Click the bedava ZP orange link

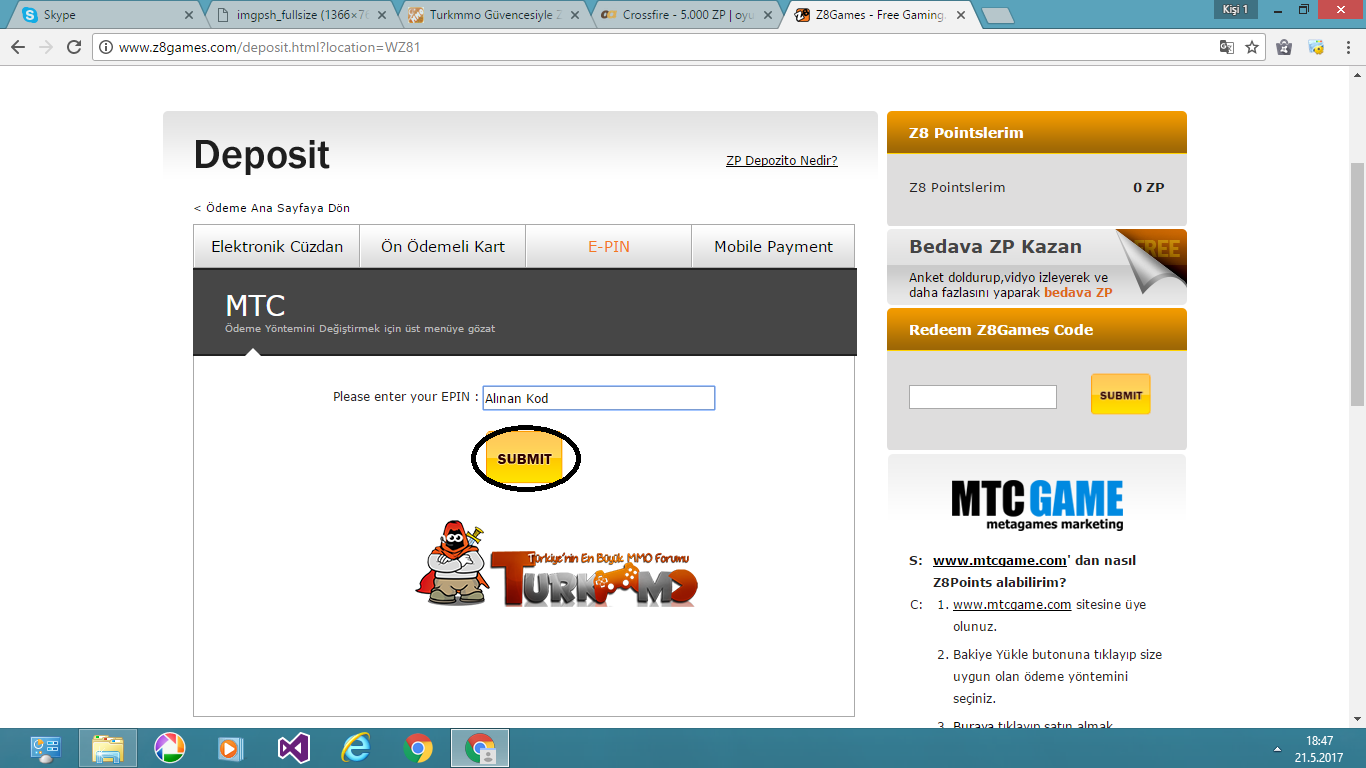tap(1078, 293)
